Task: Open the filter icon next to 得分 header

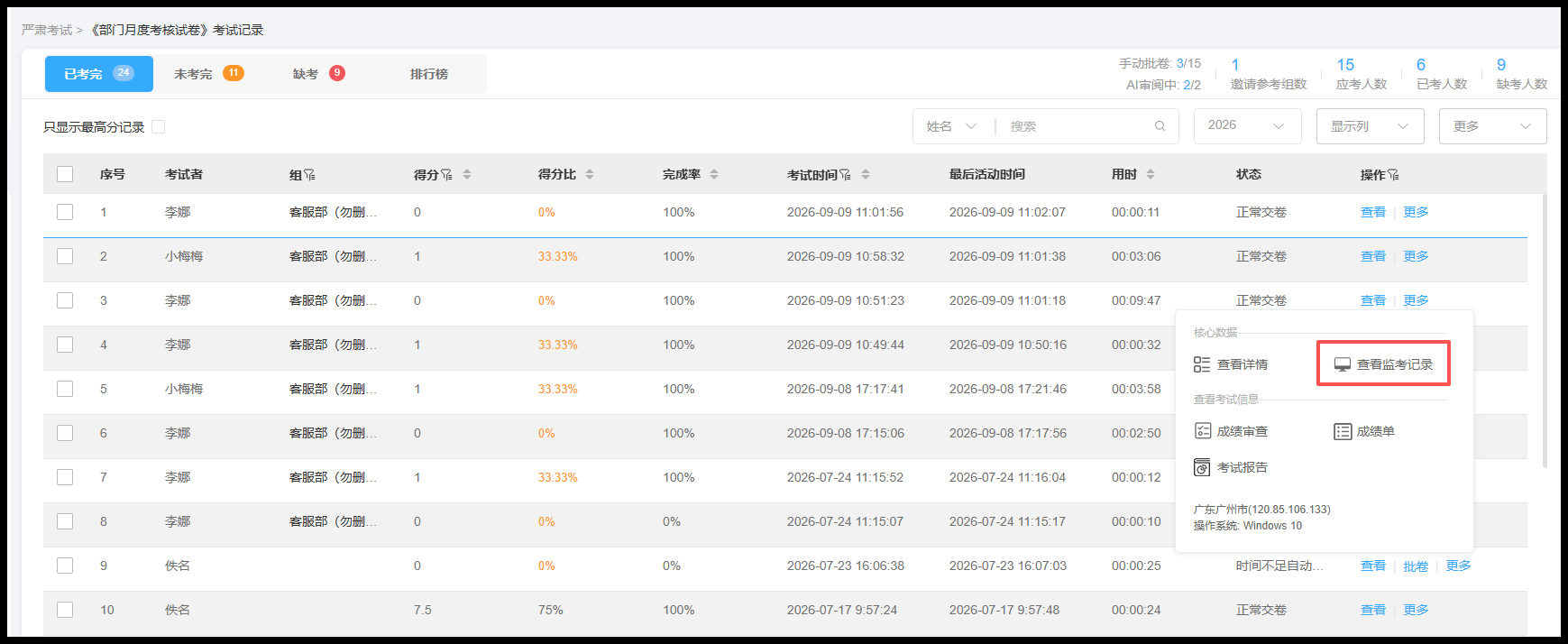Action: pos(446,175)
